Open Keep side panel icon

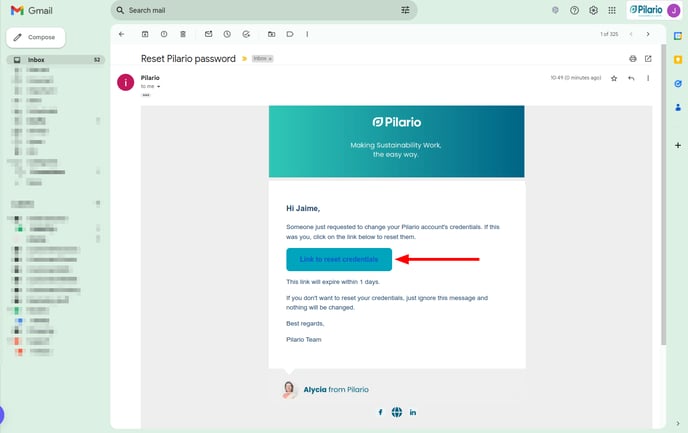[x=678, y=60]
